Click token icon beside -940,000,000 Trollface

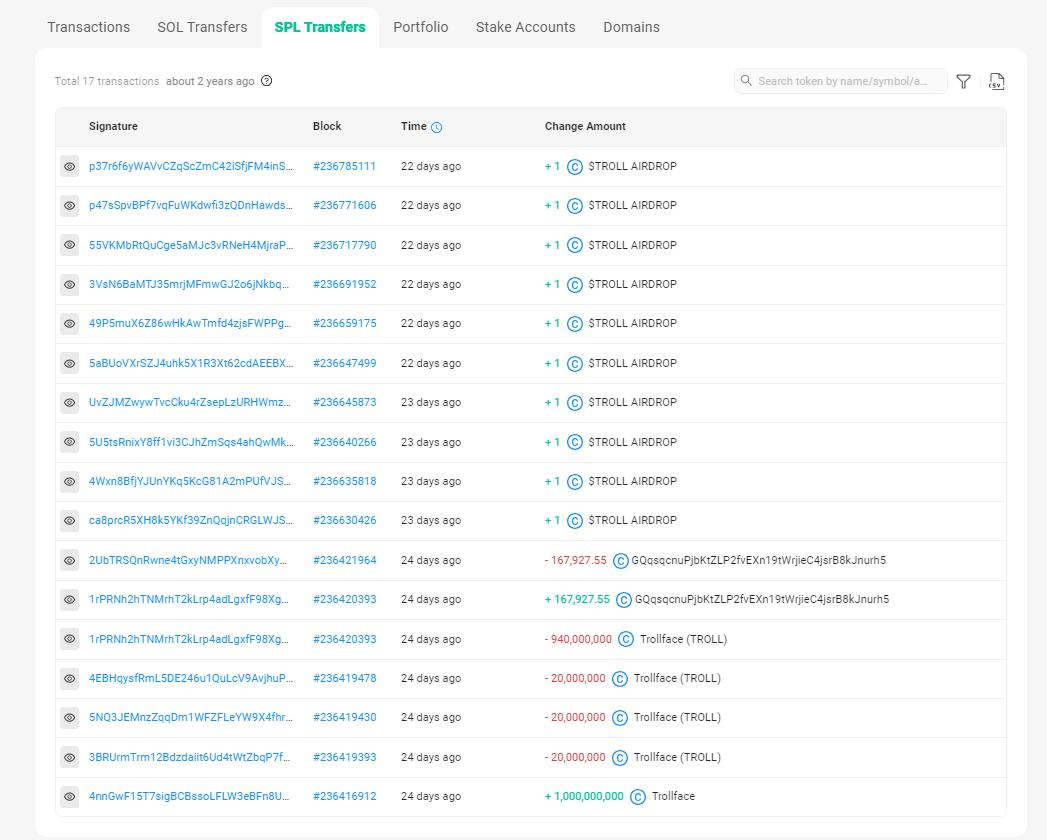(x=626, y=640)
